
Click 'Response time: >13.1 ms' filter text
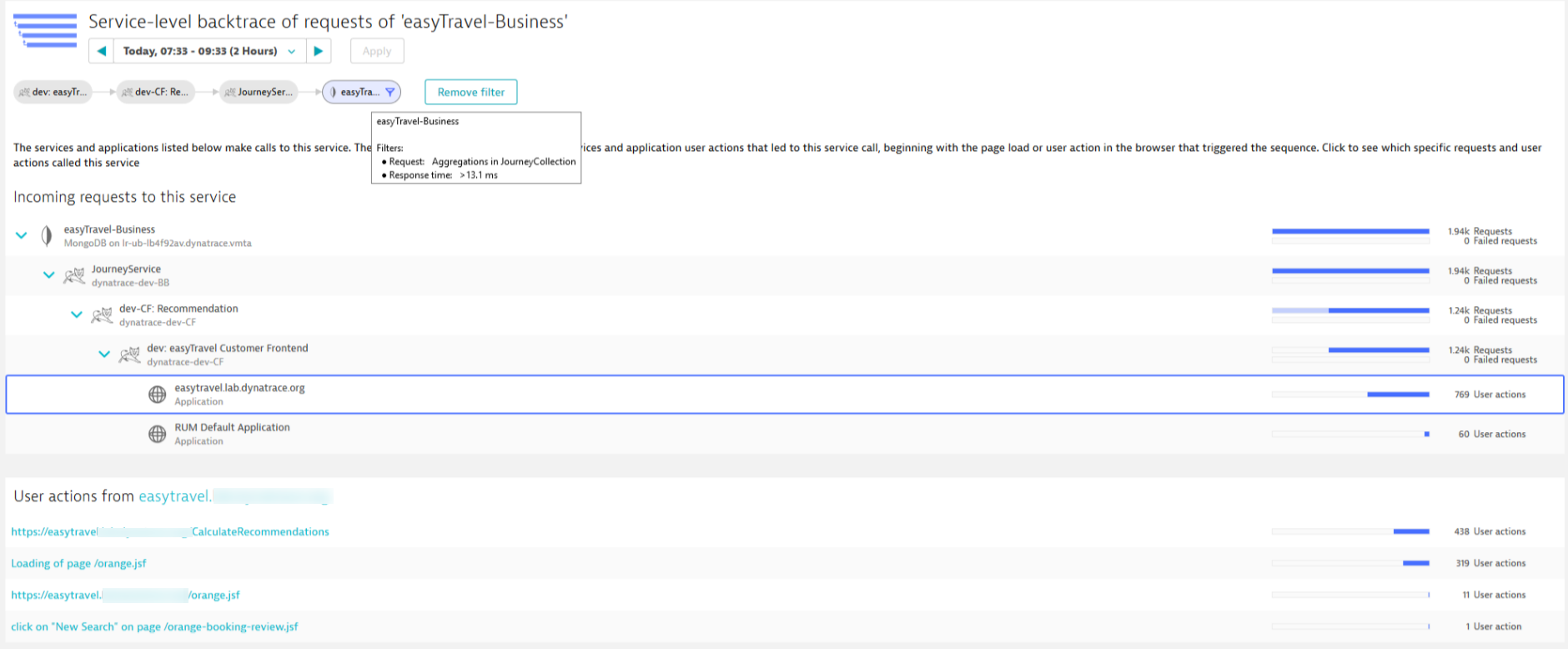[x=443, y=175]
